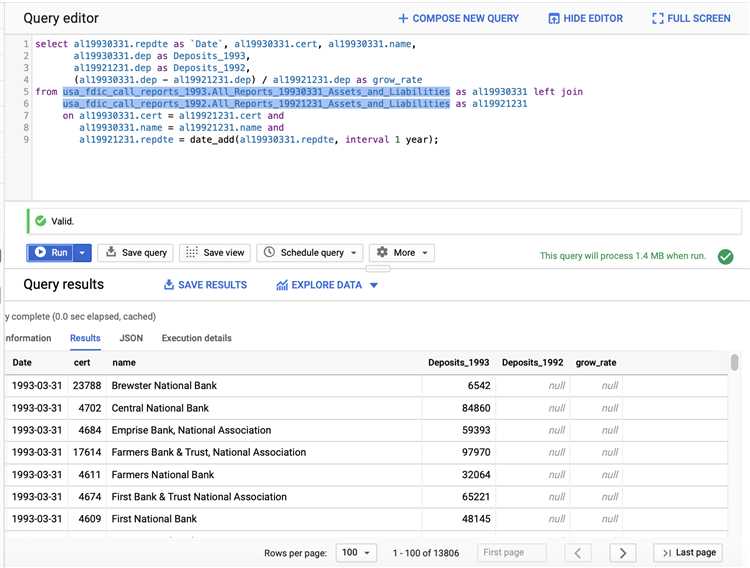Image resolution: width=750 pixels, height=568 pixels.
Task: Click the Valid status check icon
Action: point(41,221)
